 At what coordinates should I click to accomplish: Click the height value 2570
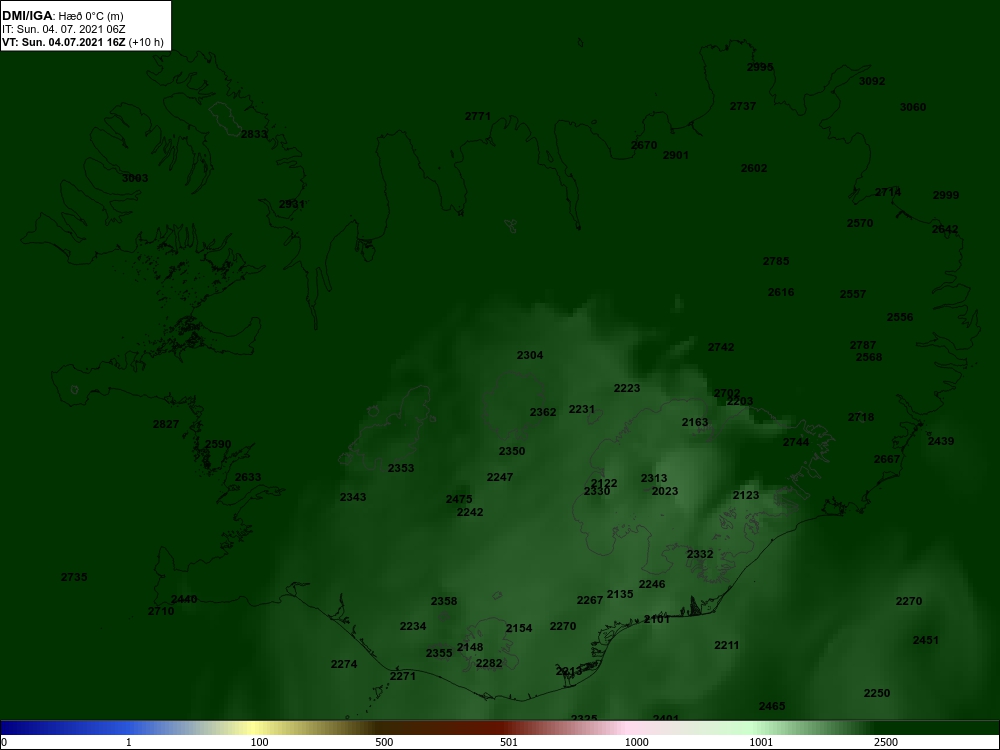coord(860,223)
